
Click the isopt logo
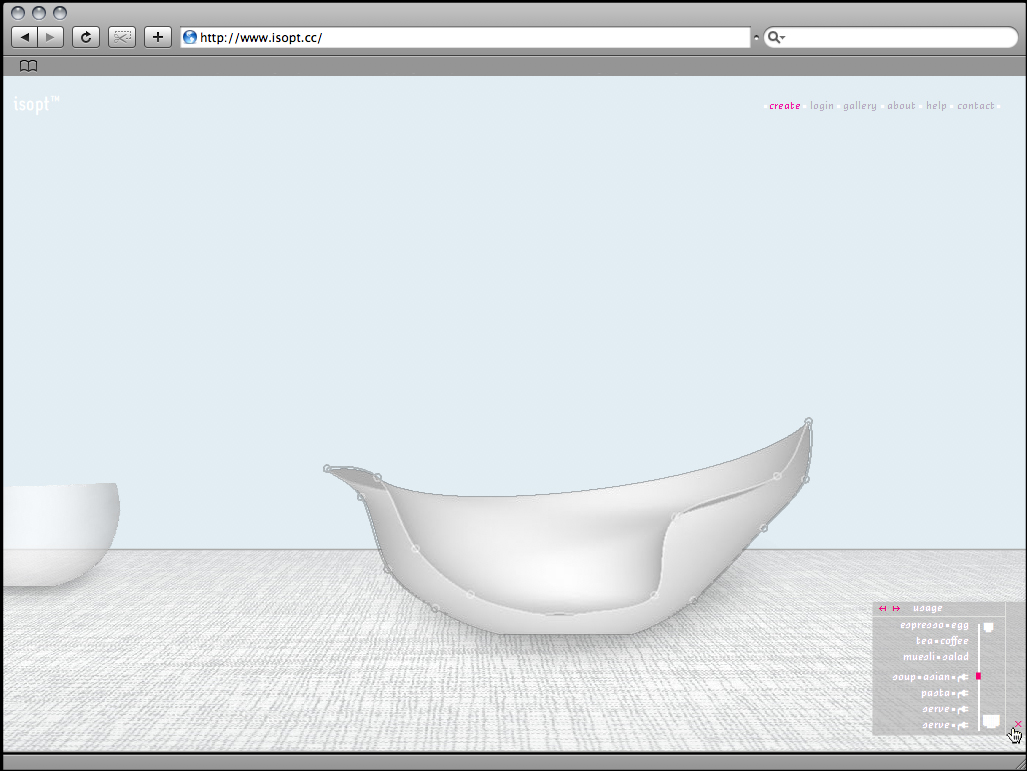pos(37,104)
